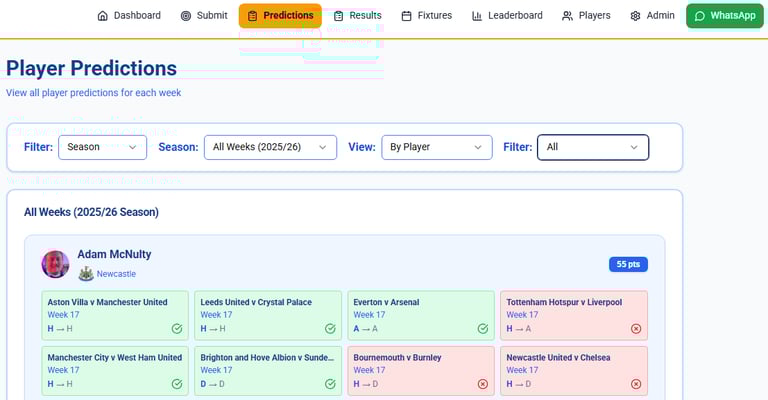Click 'H → D' on Bournemouth card
Image resolution: width=768 pixels, height=400 pixels.
366,384
